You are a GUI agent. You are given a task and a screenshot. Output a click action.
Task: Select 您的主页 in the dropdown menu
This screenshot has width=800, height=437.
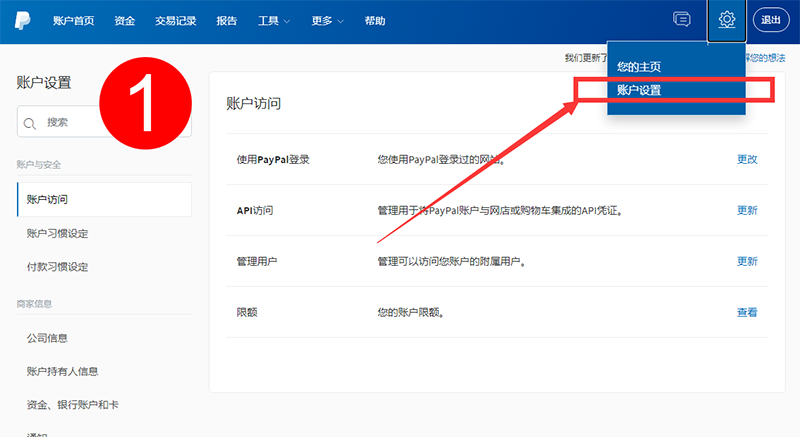pos(639,67)
